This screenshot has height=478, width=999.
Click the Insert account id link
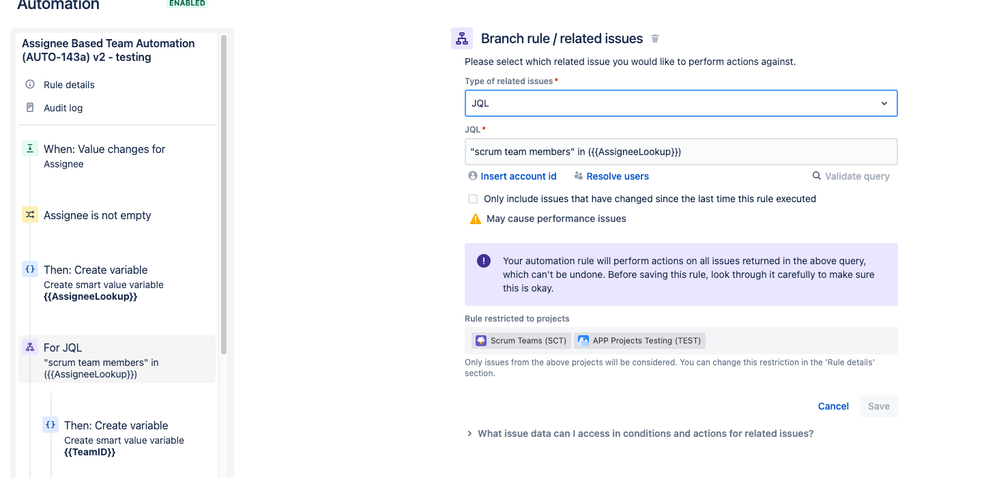pos(519,176)
